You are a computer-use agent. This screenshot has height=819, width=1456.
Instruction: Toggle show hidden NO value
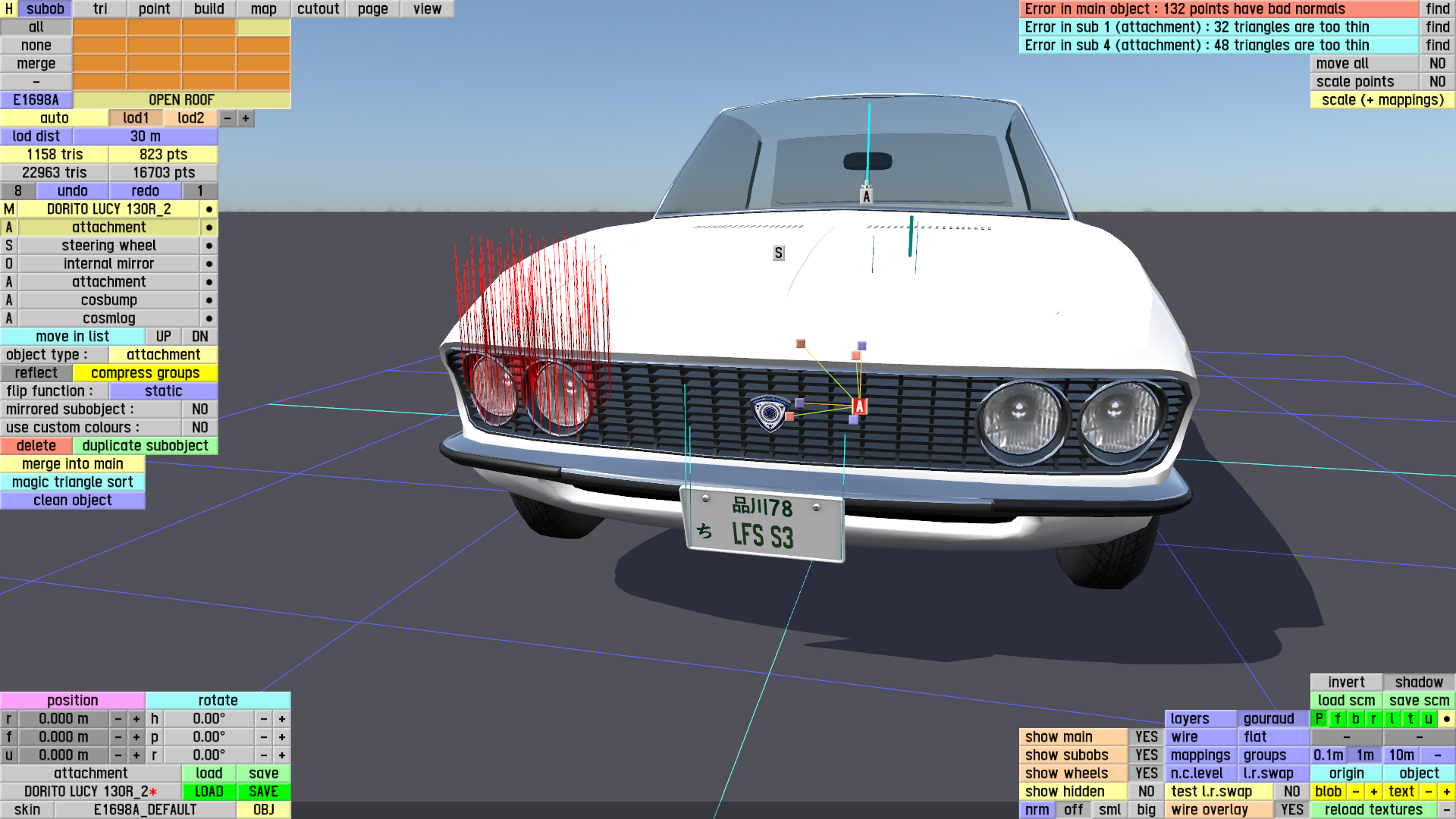tap(1146, 792)
